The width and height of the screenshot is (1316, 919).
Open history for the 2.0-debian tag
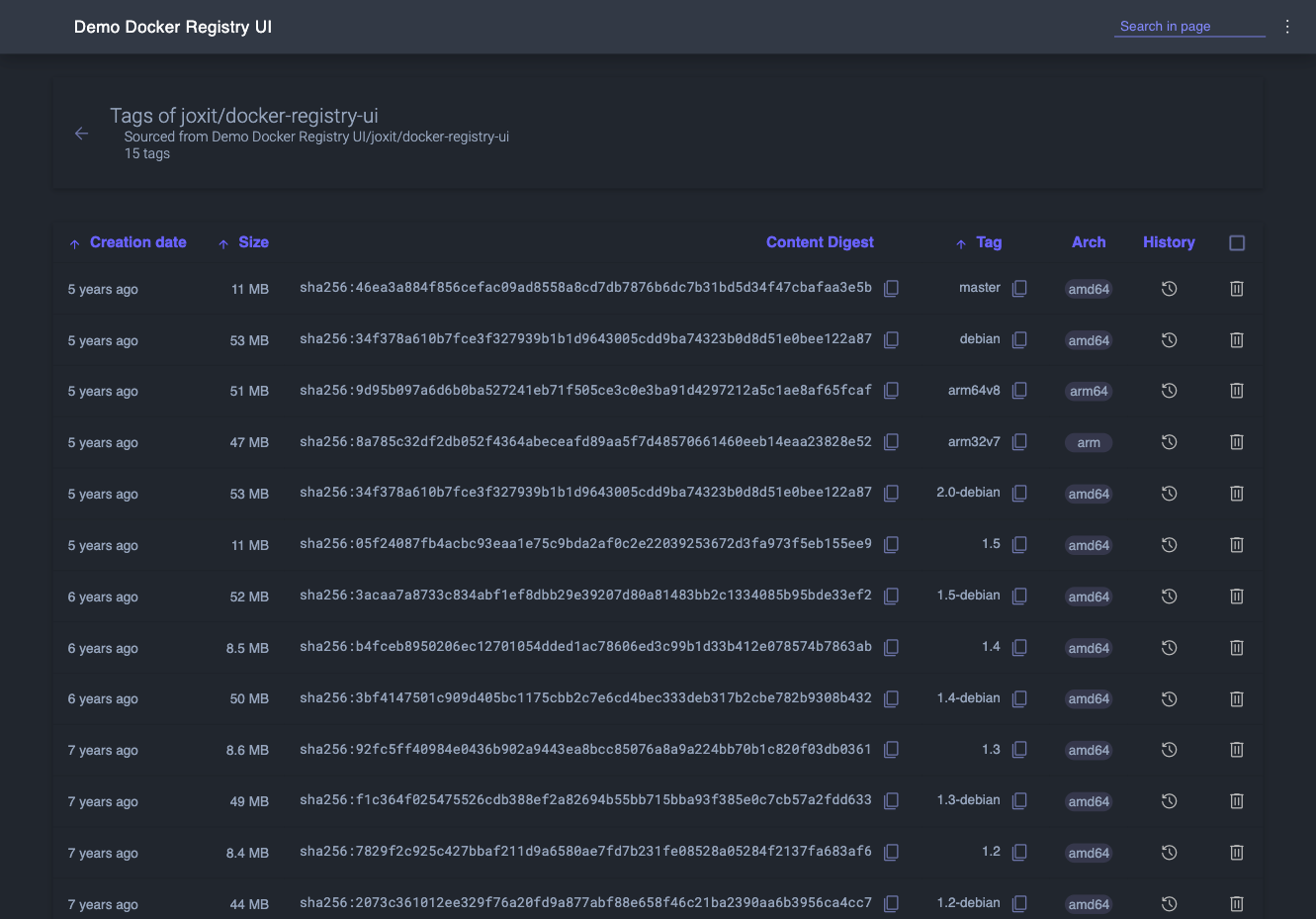(x=1169, y=494)
